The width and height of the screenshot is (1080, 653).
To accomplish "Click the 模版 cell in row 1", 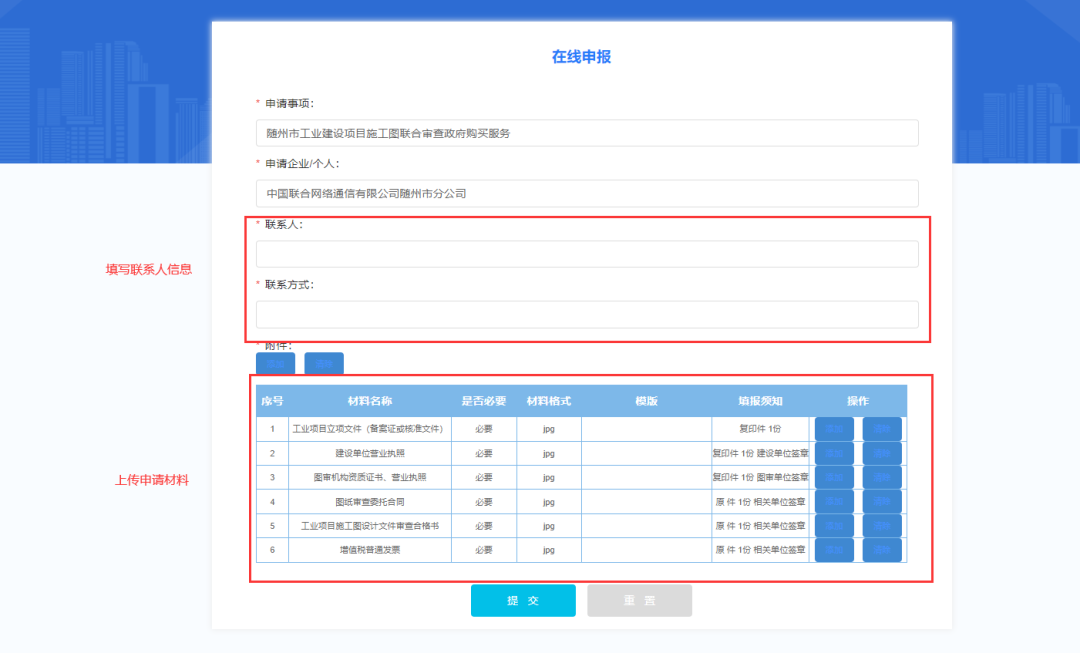I will [646, 429].
